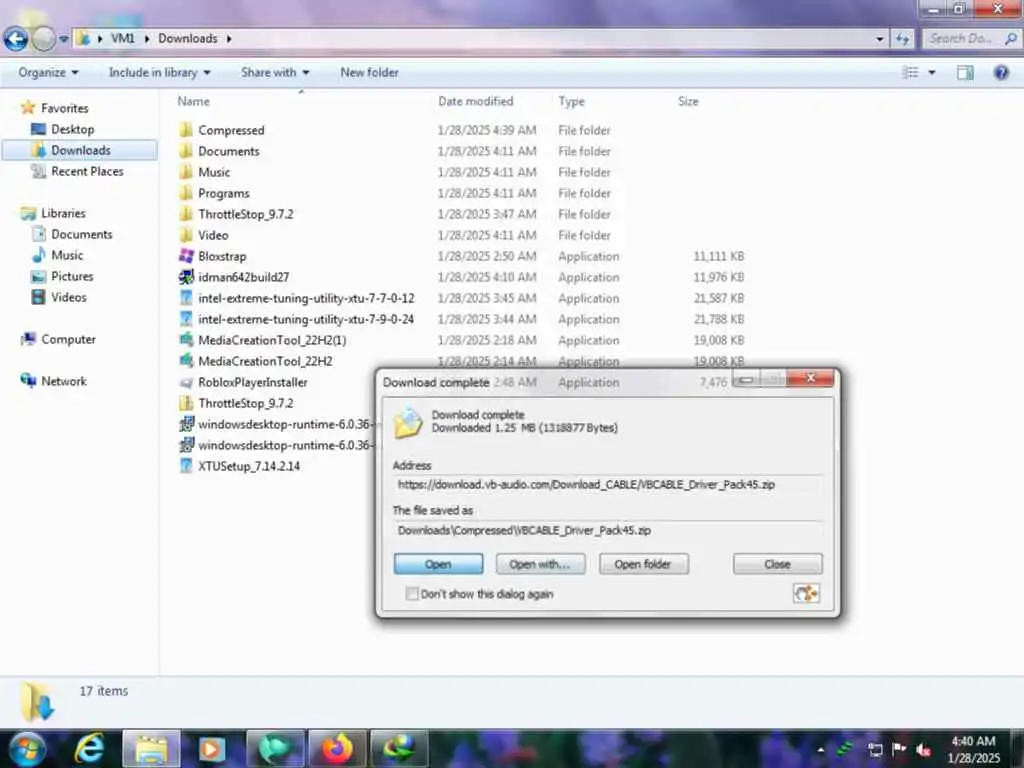Open the recent locations dropdown arrow
The width and height of the screenshot is (1024, 768).
[x=63, y=39]
